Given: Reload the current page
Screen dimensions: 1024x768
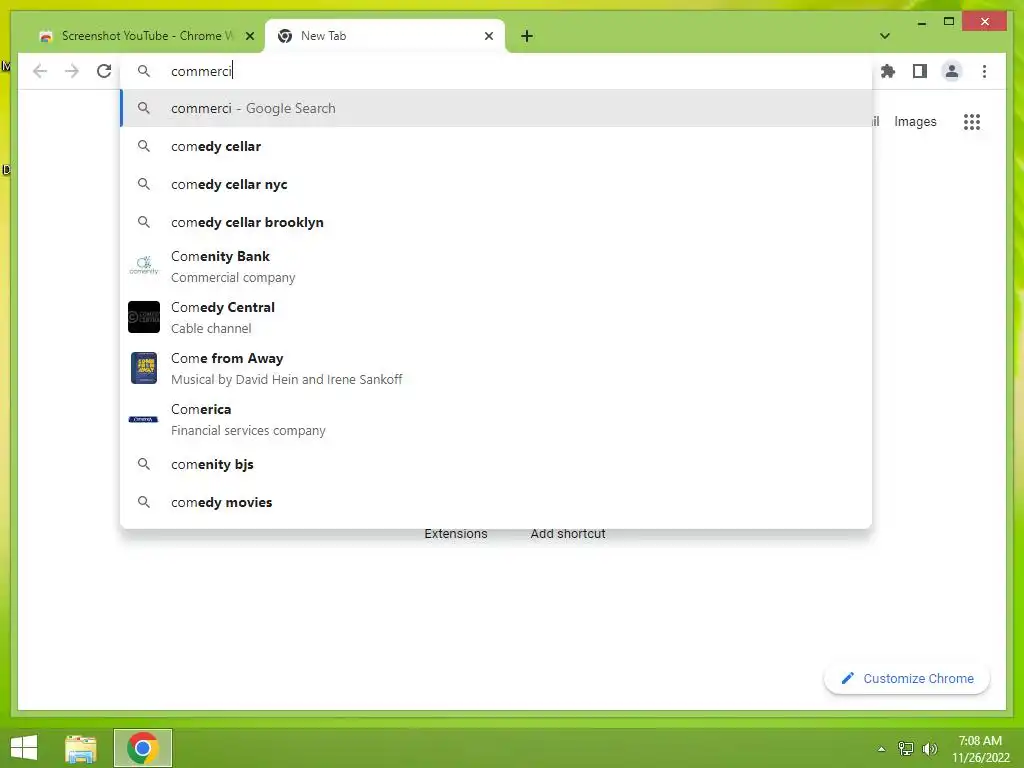Looking at the screenshot, I should [x=104, y=71].
